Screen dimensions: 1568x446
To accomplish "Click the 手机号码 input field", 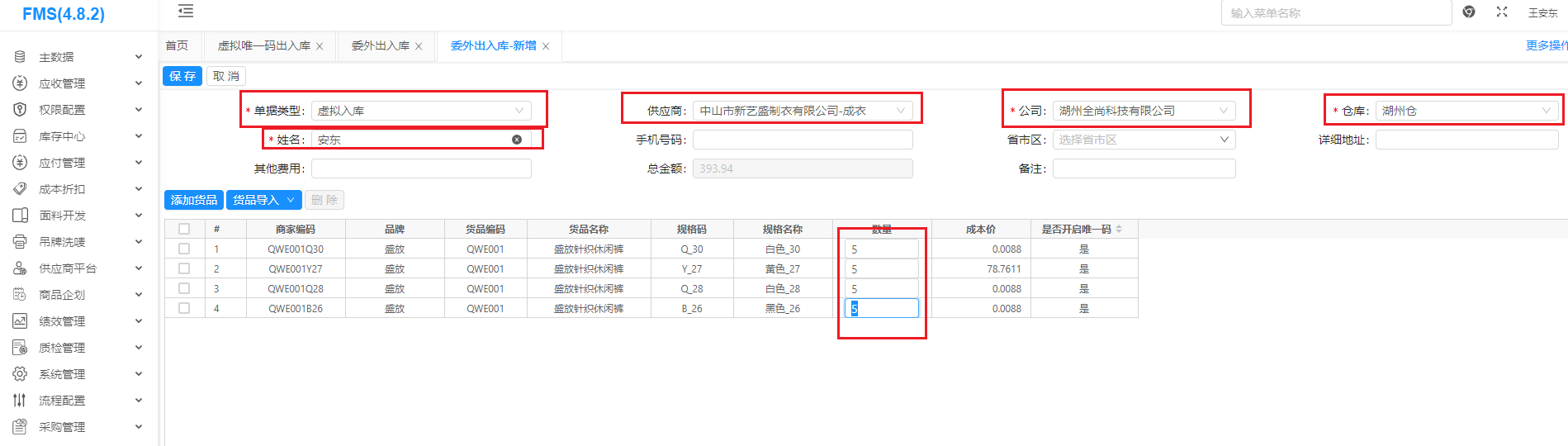I will [x=802, y=140].
